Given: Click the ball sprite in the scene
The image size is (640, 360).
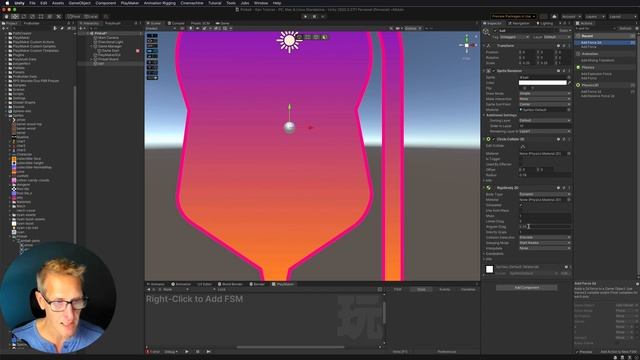Looking at the screenshot, I should [289, 127].
